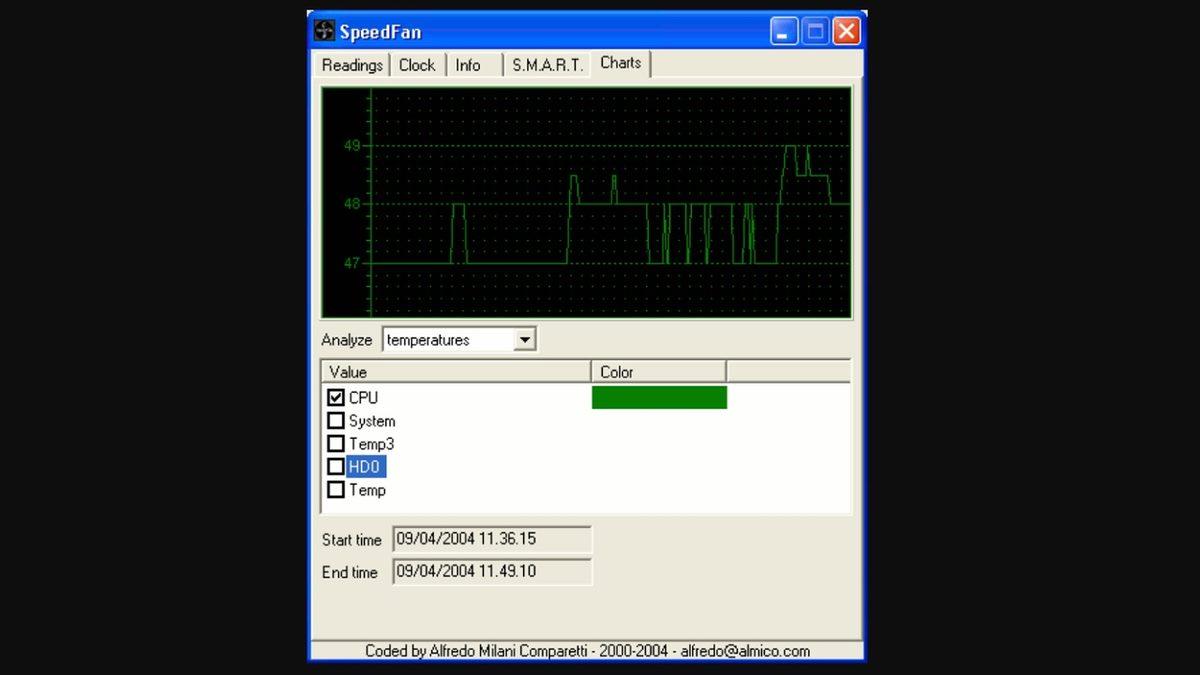Close the SpeedFan window
Image resolution: width=1200 pixels, height=675 pixels.
[846, 31]
